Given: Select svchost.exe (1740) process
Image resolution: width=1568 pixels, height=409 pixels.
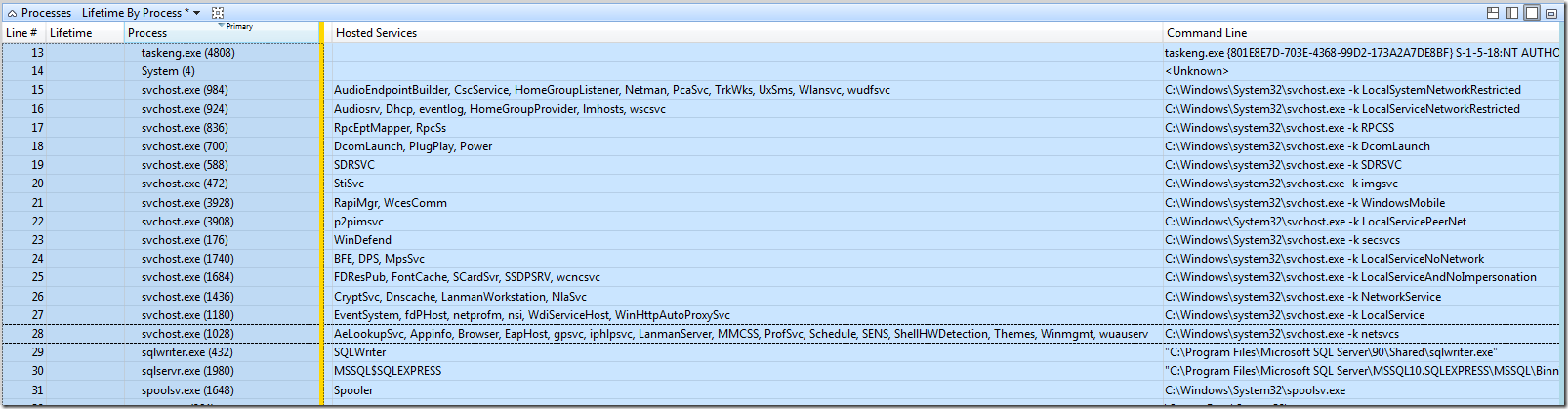Looking at the screenshot, I should click(187, 259).
